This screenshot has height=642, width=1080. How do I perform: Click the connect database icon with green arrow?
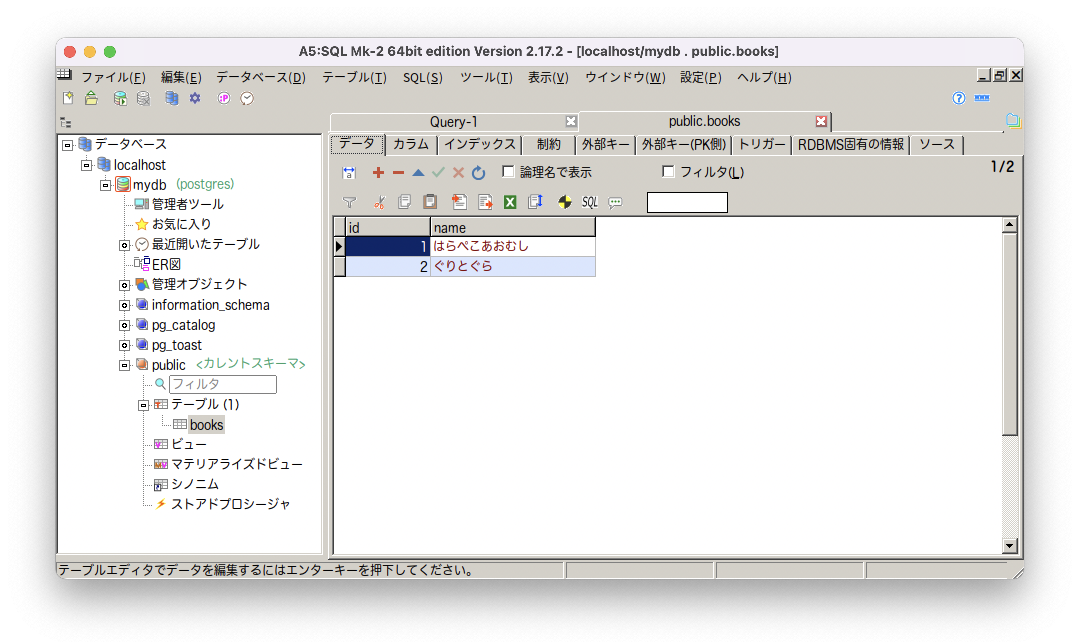[120, 99]
